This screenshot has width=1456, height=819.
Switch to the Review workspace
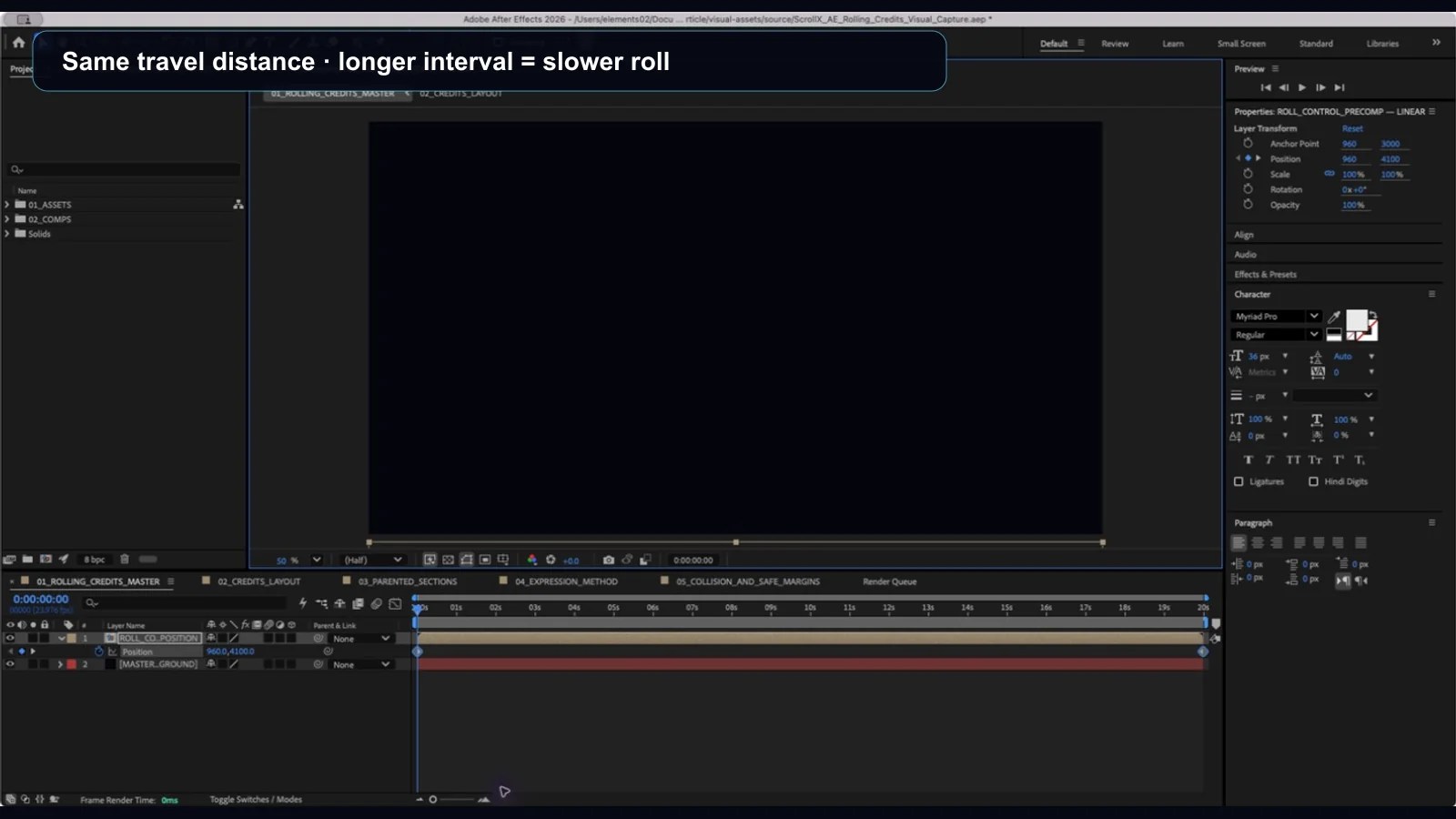point(1115,44)
